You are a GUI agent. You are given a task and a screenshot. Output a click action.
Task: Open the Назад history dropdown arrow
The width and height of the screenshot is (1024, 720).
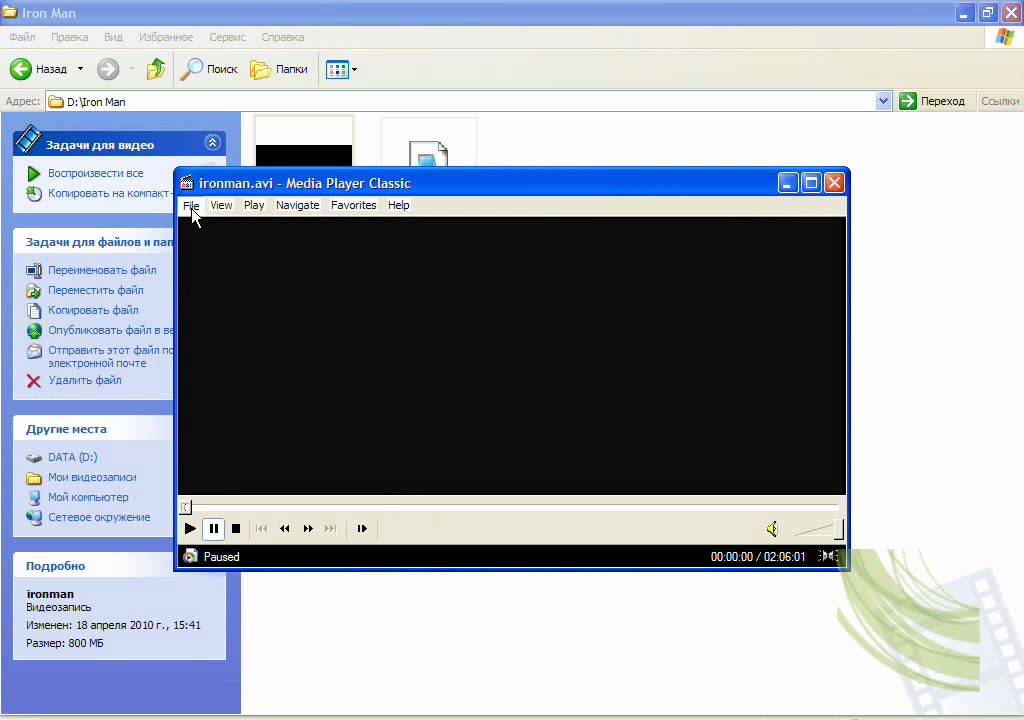coord(80,69)
